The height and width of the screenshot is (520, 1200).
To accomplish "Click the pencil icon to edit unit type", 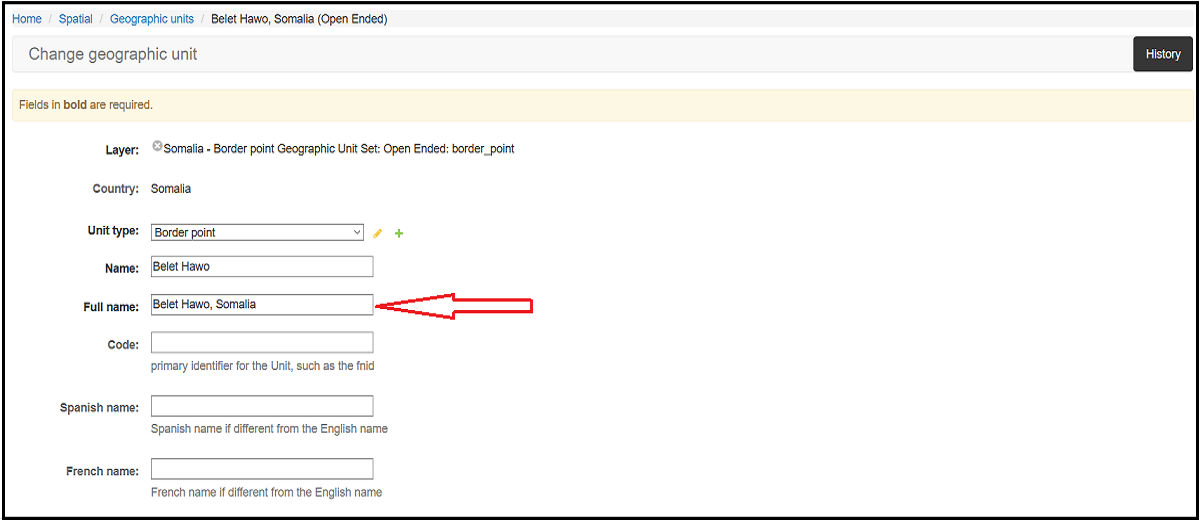I will tap(378, 233).
